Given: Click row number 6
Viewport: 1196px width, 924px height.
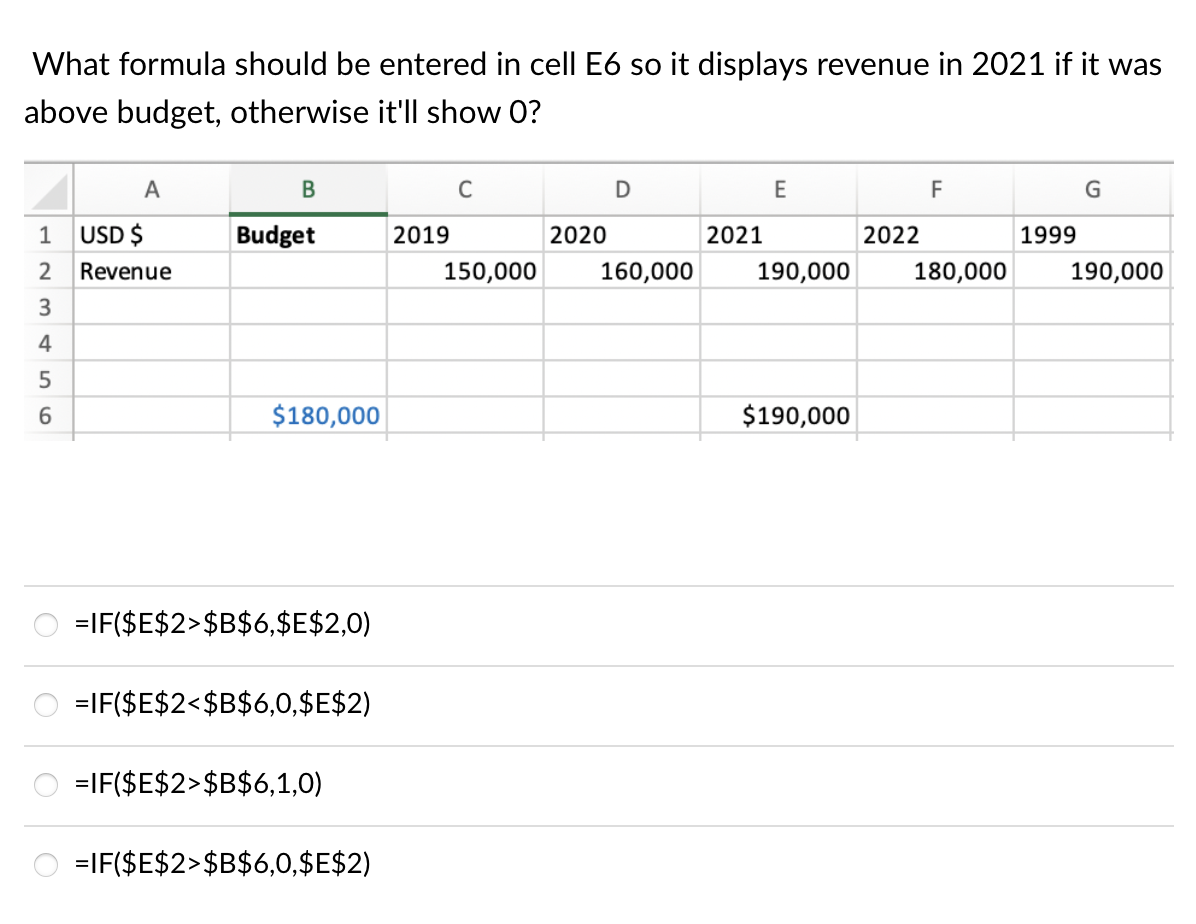Looking at the screenshot, I should pyautogui.click(x=45, y=415).
